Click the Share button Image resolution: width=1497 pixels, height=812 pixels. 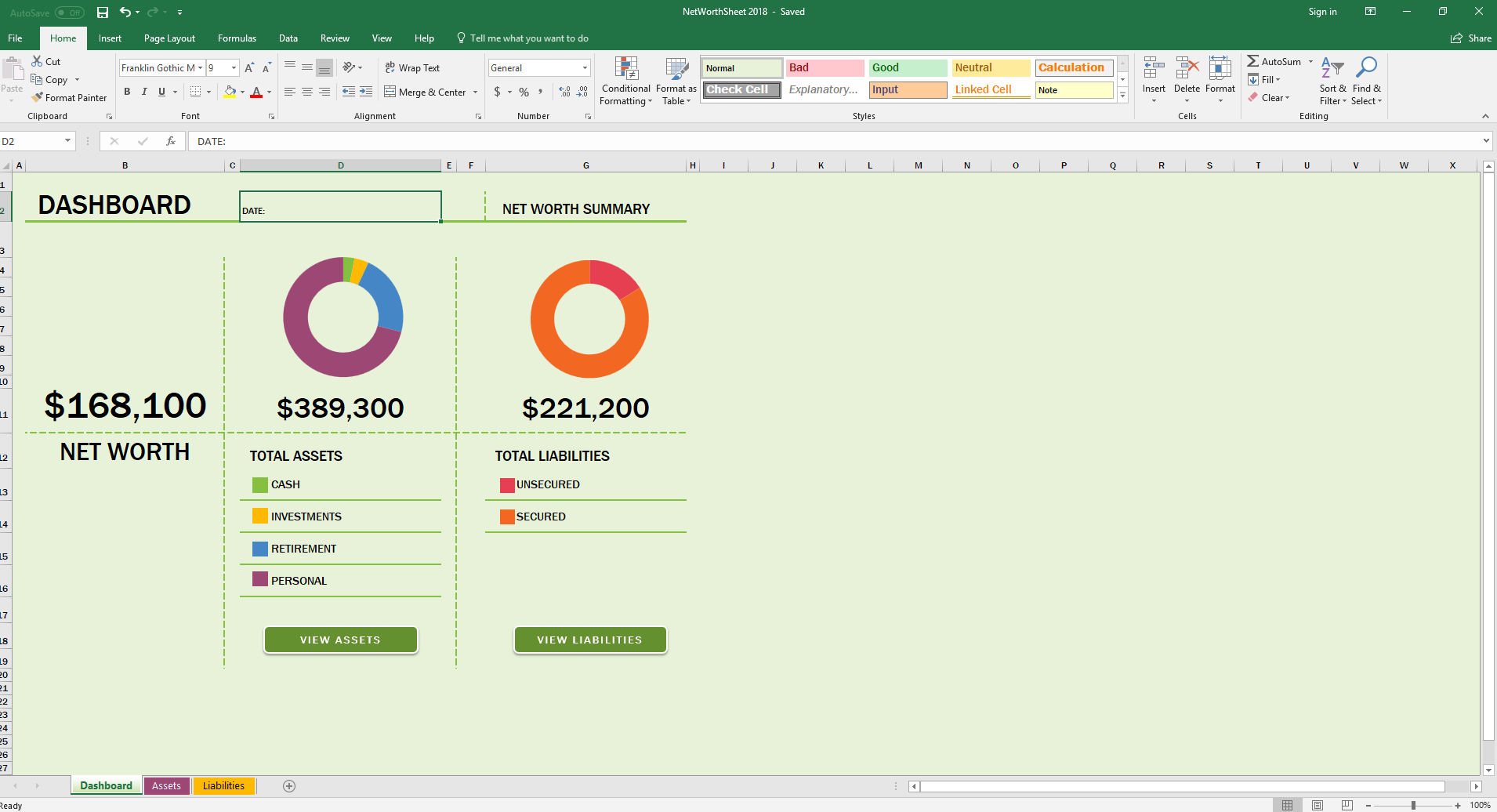click(x=1471, y=38)
